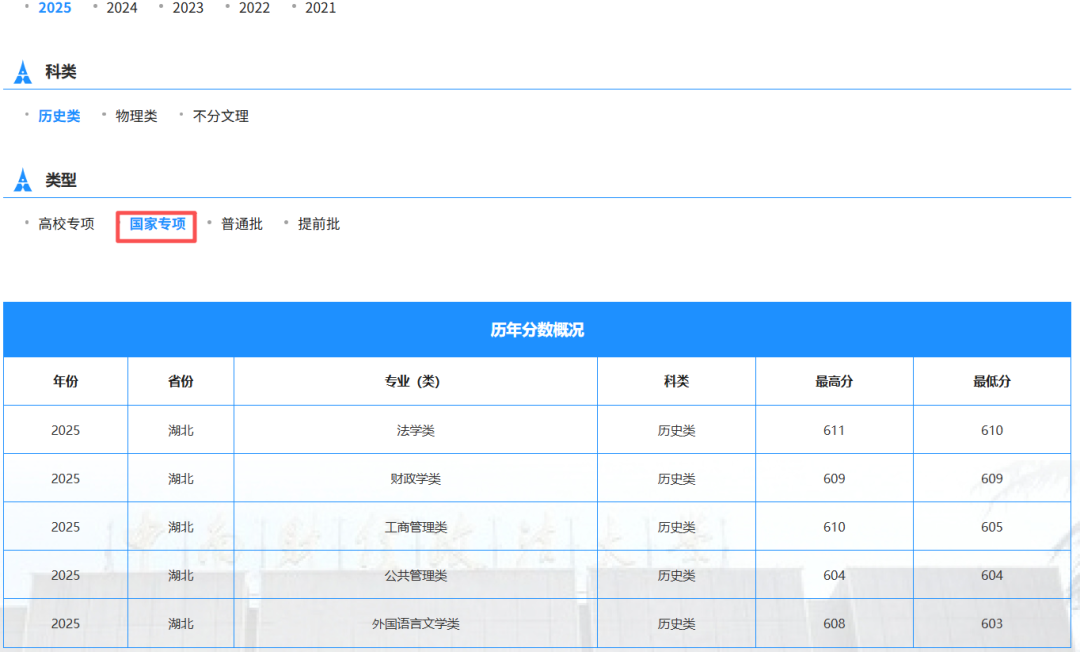Screen dimensions: 1080x652
Task: Click the highlighted 国家专项 type
Action: (x=158, y=224)
